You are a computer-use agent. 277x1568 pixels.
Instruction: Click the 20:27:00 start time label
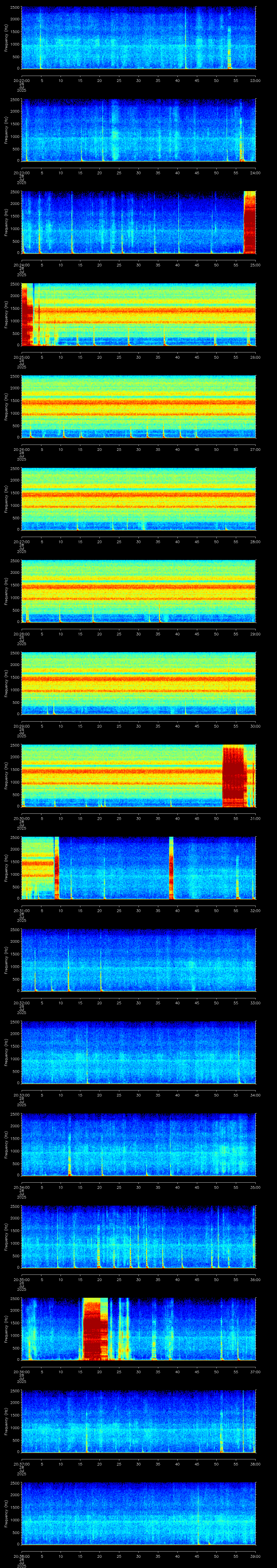[21, 542]
